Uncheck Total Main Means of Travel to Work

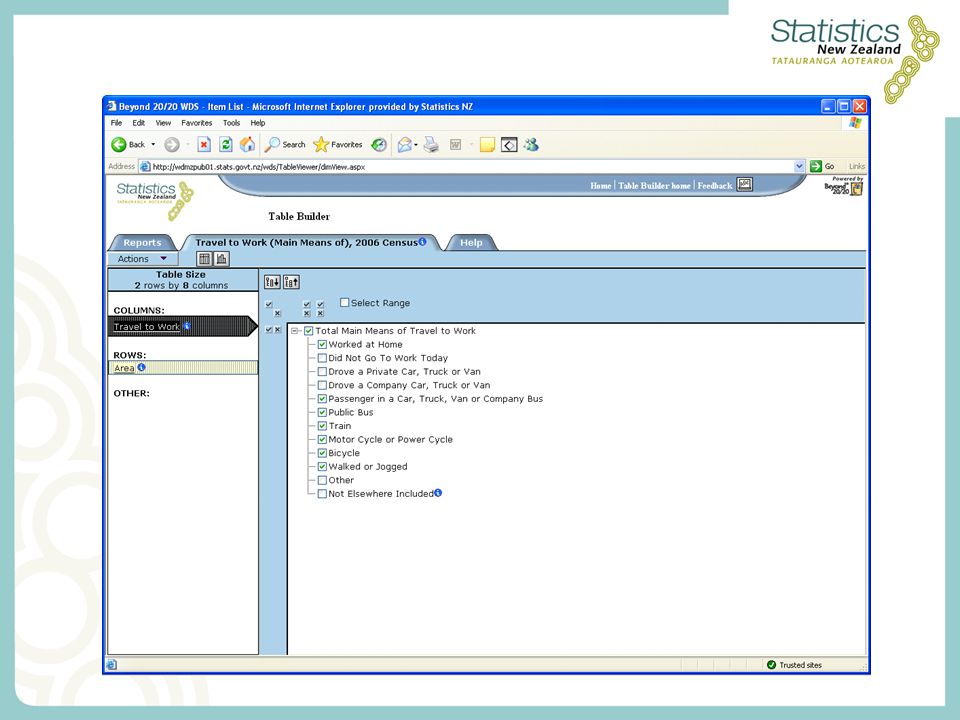pos(309,331)
